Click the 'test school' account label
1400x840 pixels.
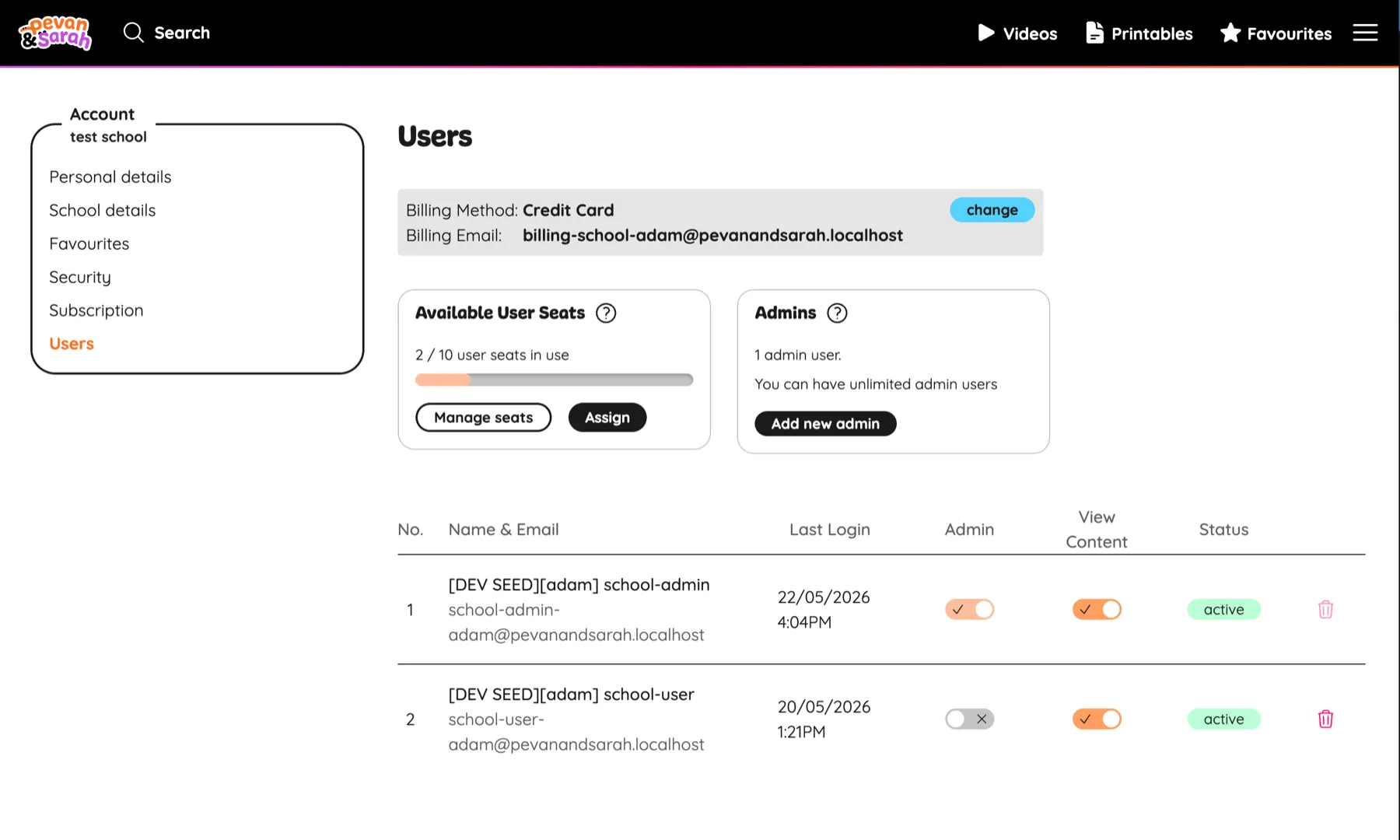click(x=108, y=137)
